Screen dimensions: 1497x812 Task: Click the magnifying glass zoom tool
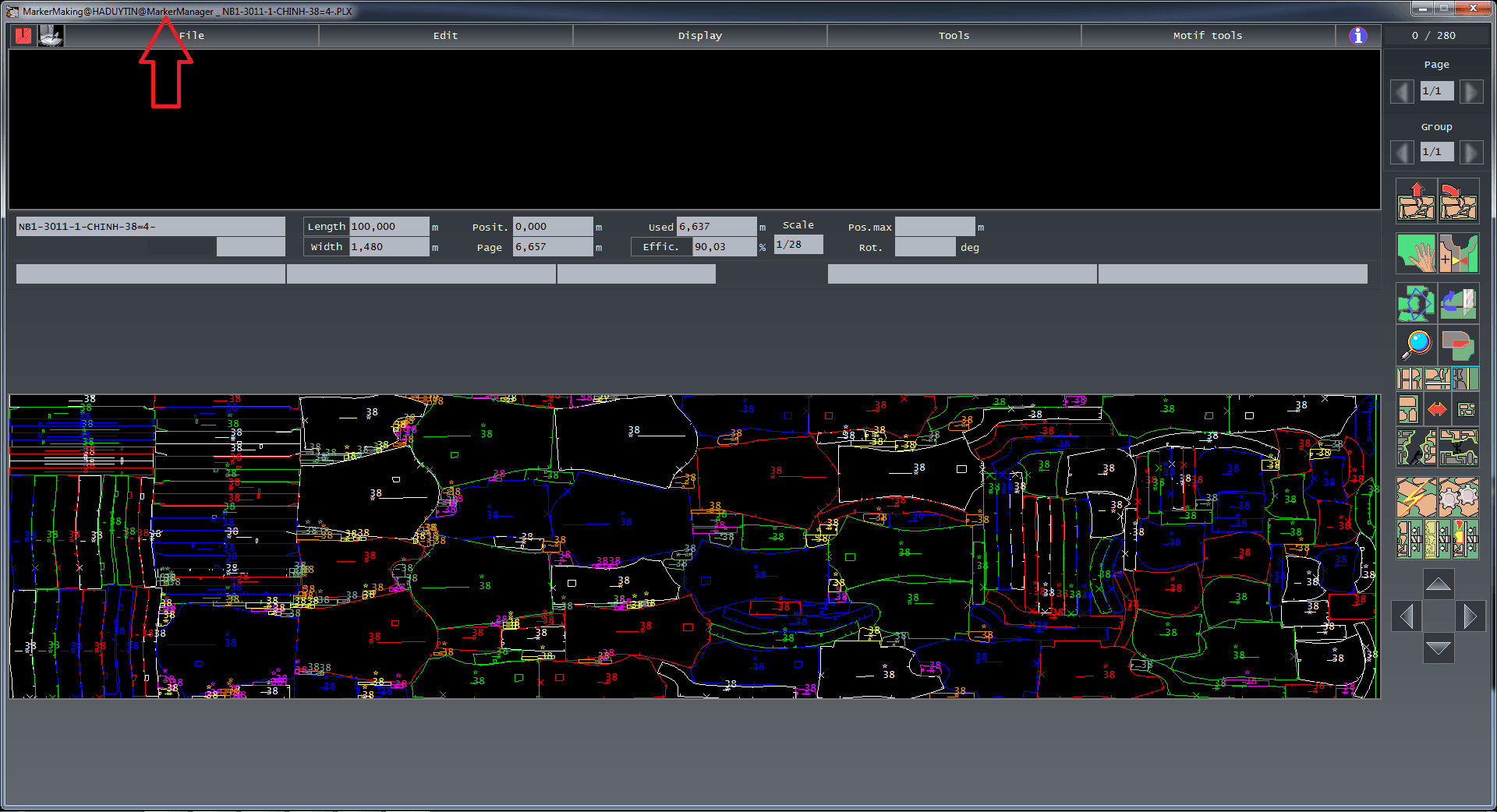[1416, 344]
